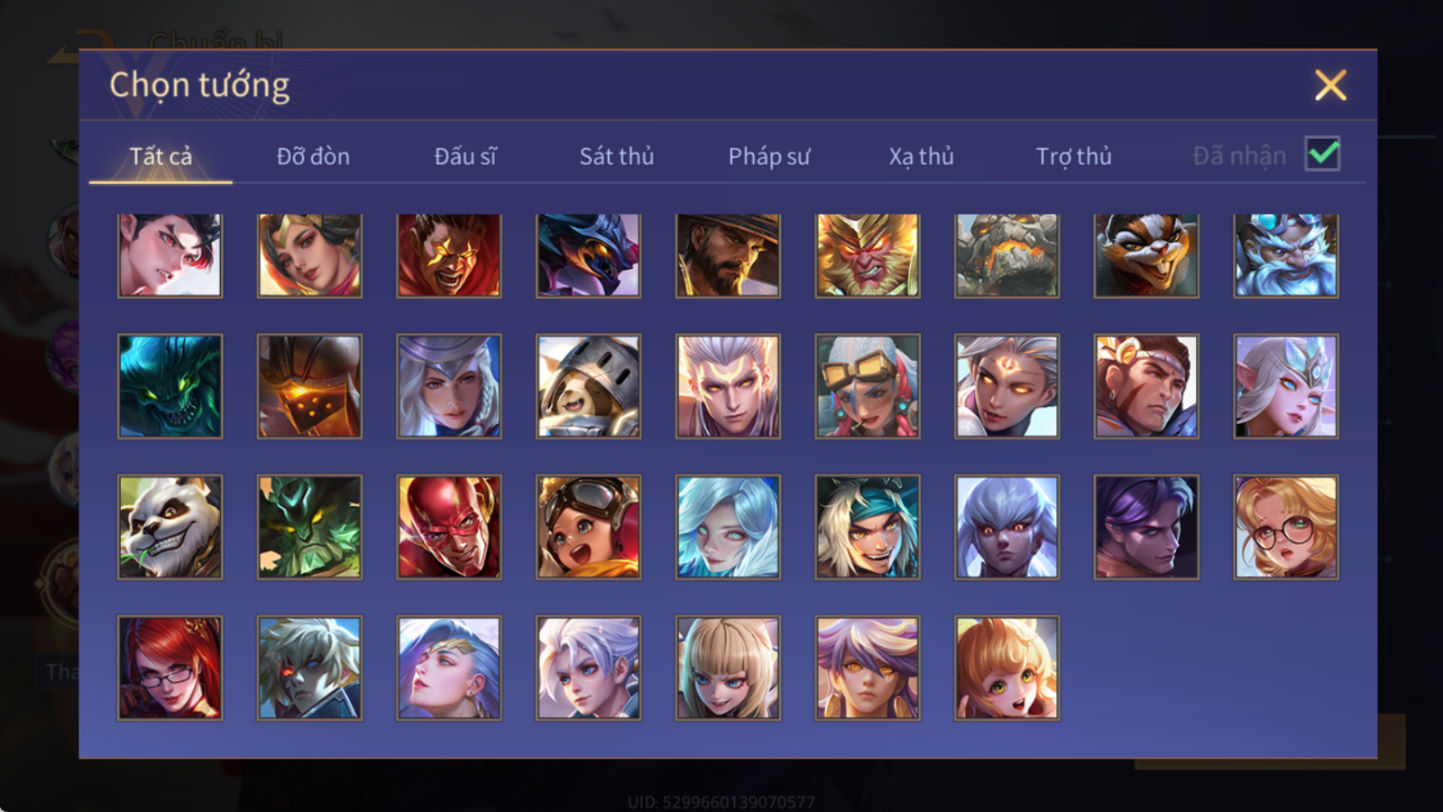Choose the green glowing-eyed monster hero
1443x812 pixels.
coord(170,386)
